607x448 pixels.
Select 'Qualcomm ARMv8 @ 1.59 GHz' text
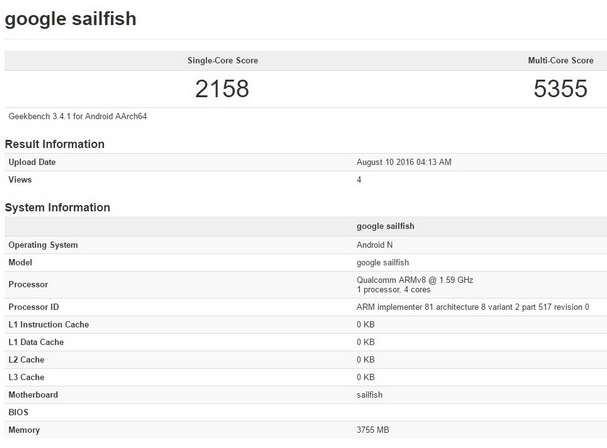click(x=415, y=280)
